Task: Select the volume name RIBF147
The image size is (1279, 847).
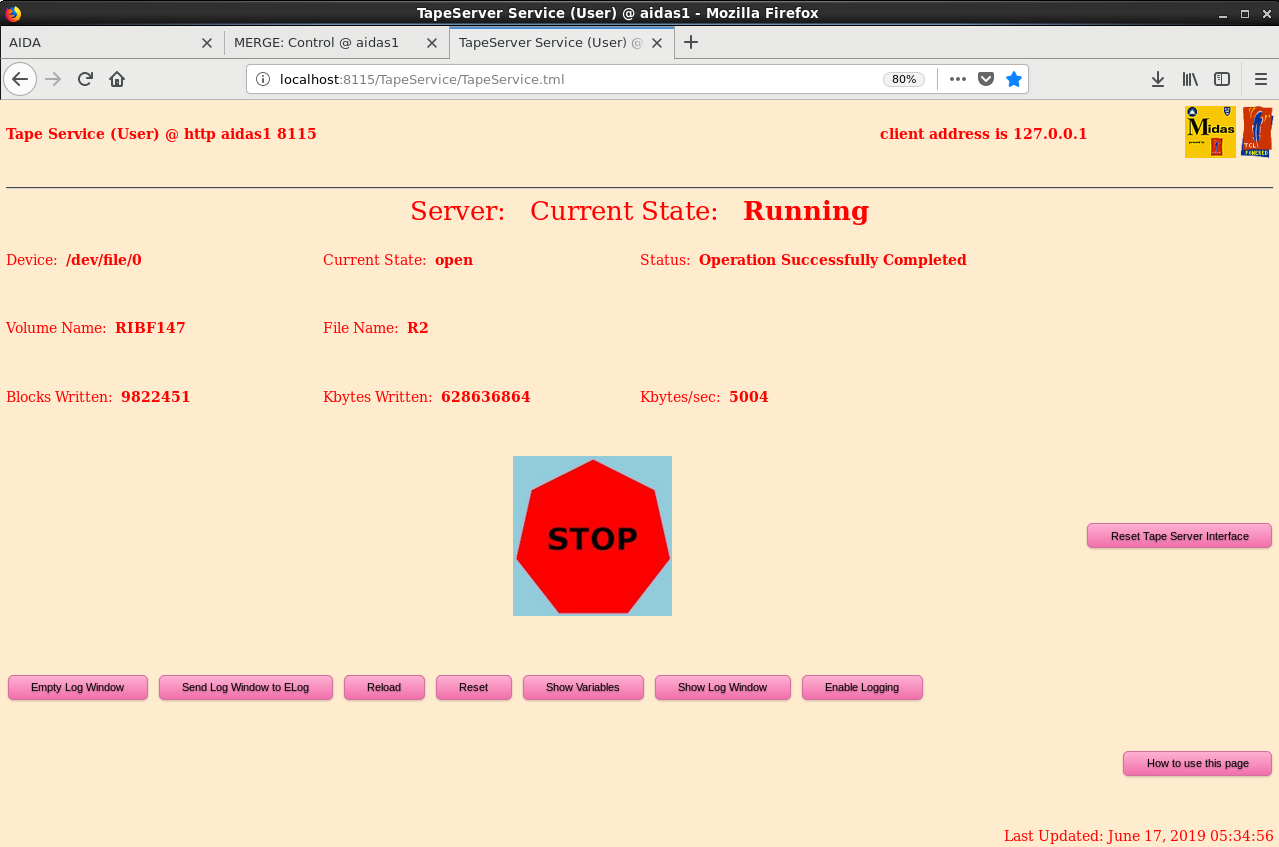Action: (150, 328)
